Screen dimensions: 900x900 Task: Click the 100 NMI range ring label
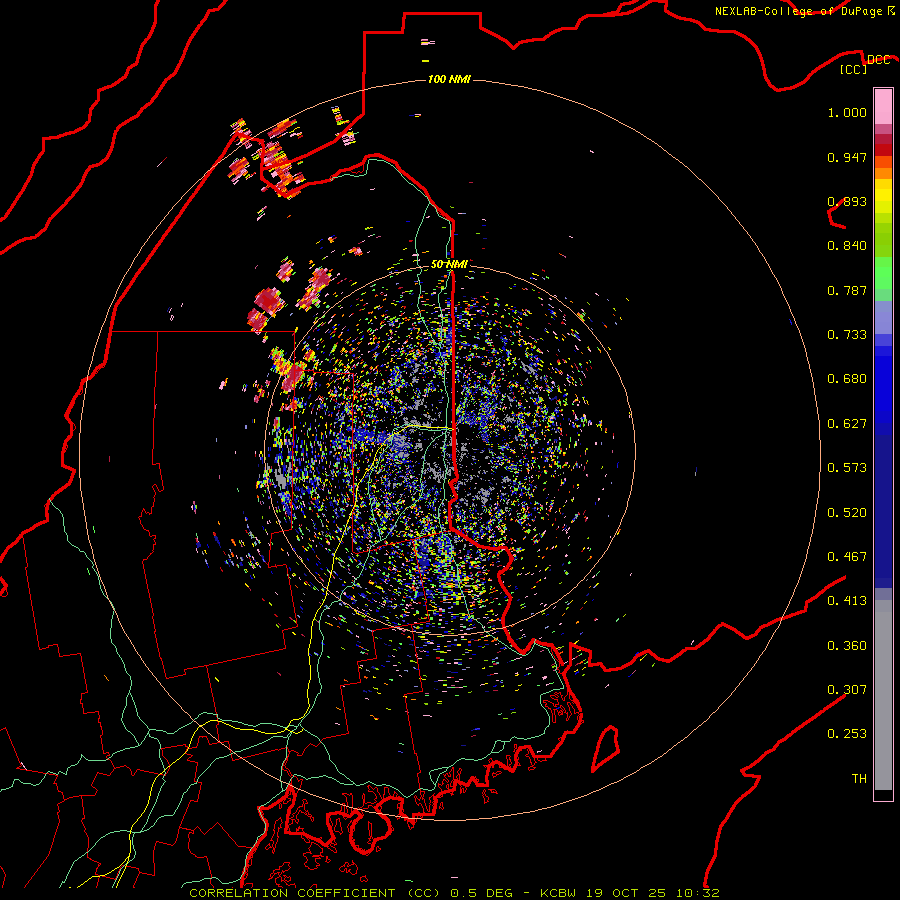point(449,79)
